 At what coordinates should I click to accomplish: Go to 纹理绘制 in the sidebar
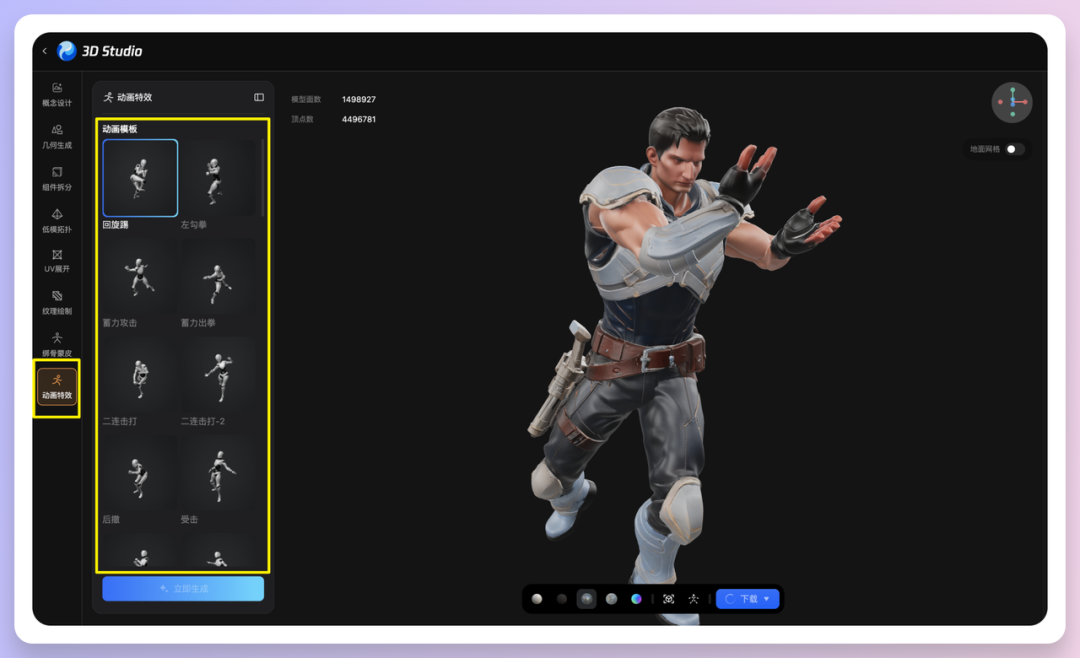57,302
